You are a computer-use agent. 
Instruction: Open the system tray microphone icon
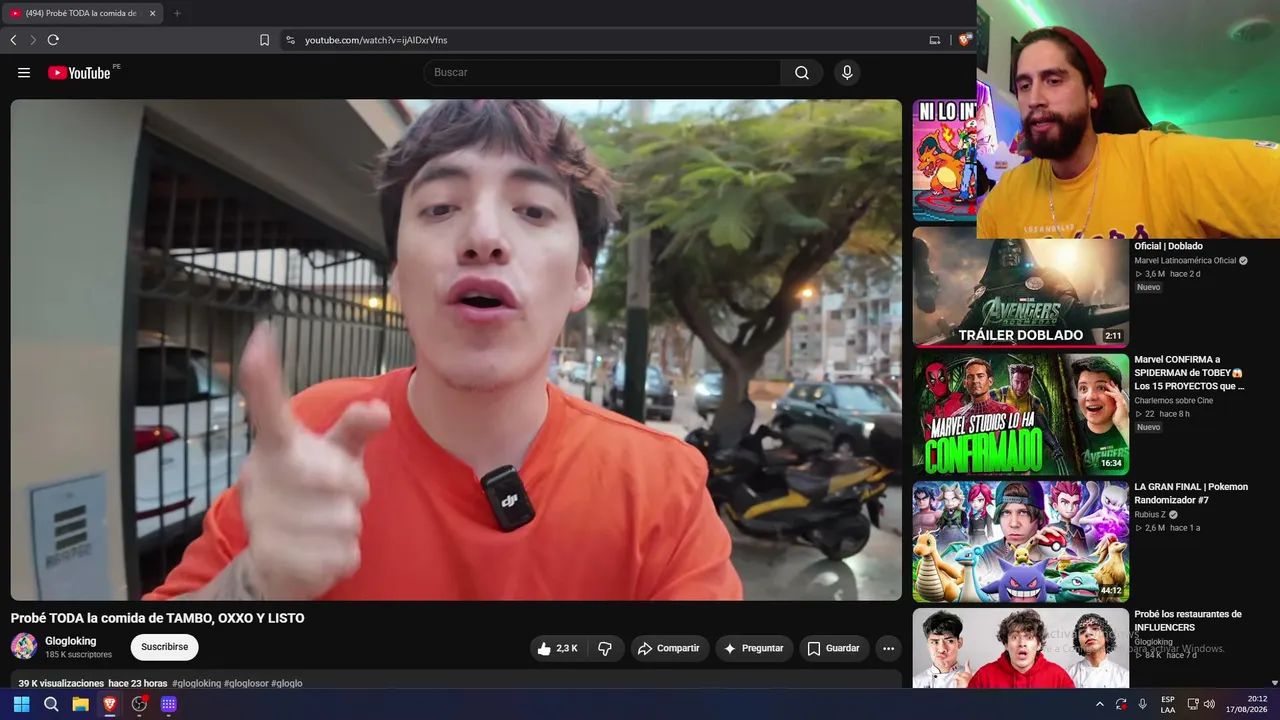tap(1142, 704)
